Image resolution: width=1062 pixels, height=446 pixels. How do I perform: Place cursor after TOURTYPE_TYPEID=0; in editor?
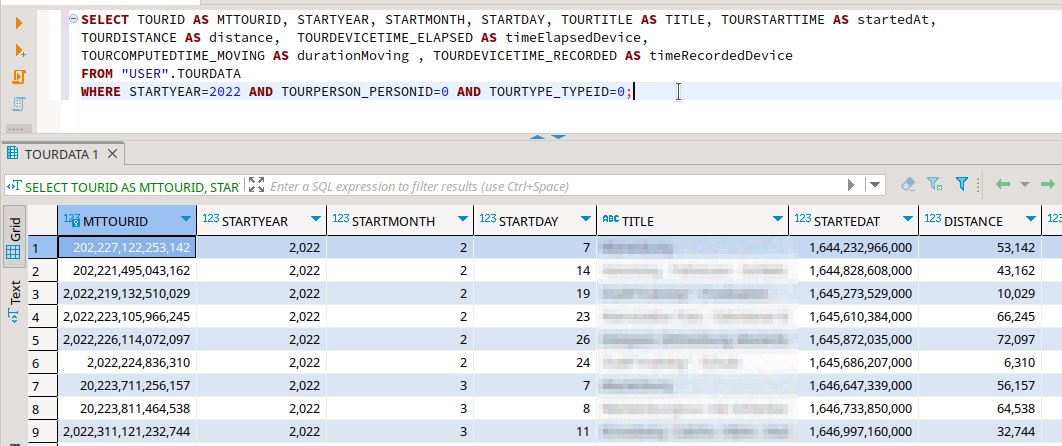[x=634, y=91]
